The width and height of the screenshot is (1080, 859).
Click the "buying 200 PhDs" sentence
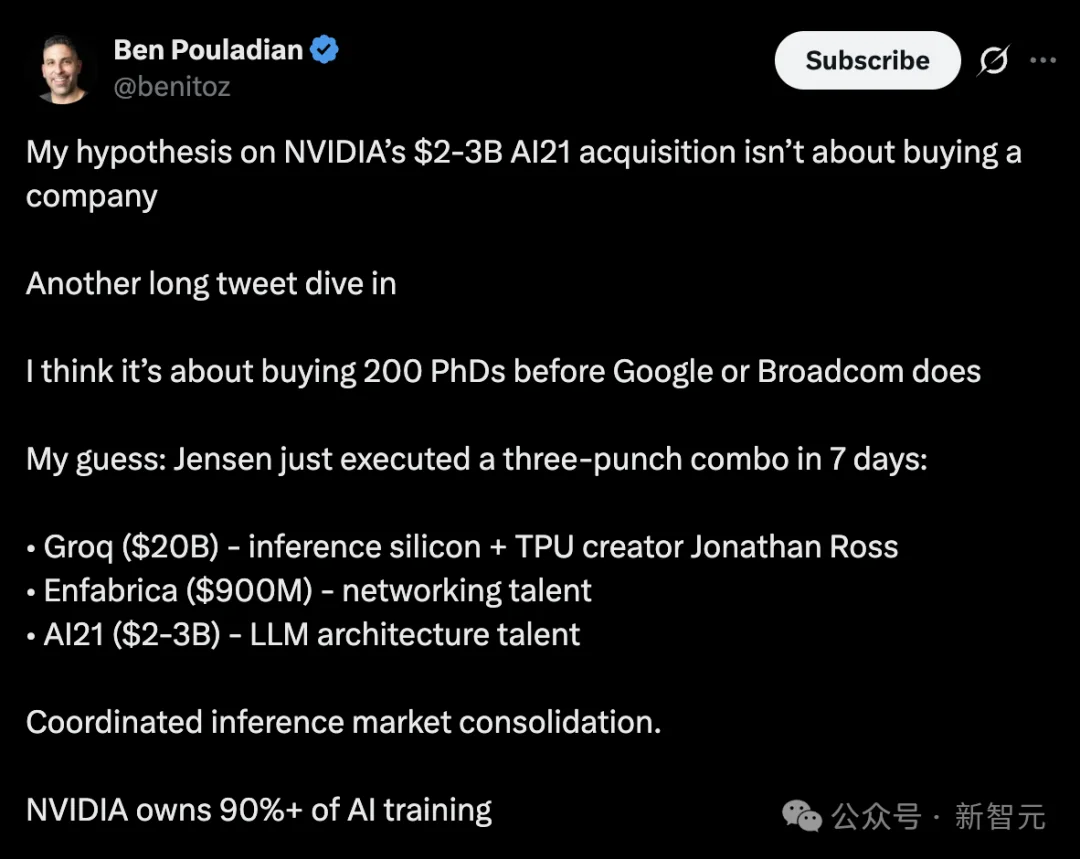coord(503,372)
